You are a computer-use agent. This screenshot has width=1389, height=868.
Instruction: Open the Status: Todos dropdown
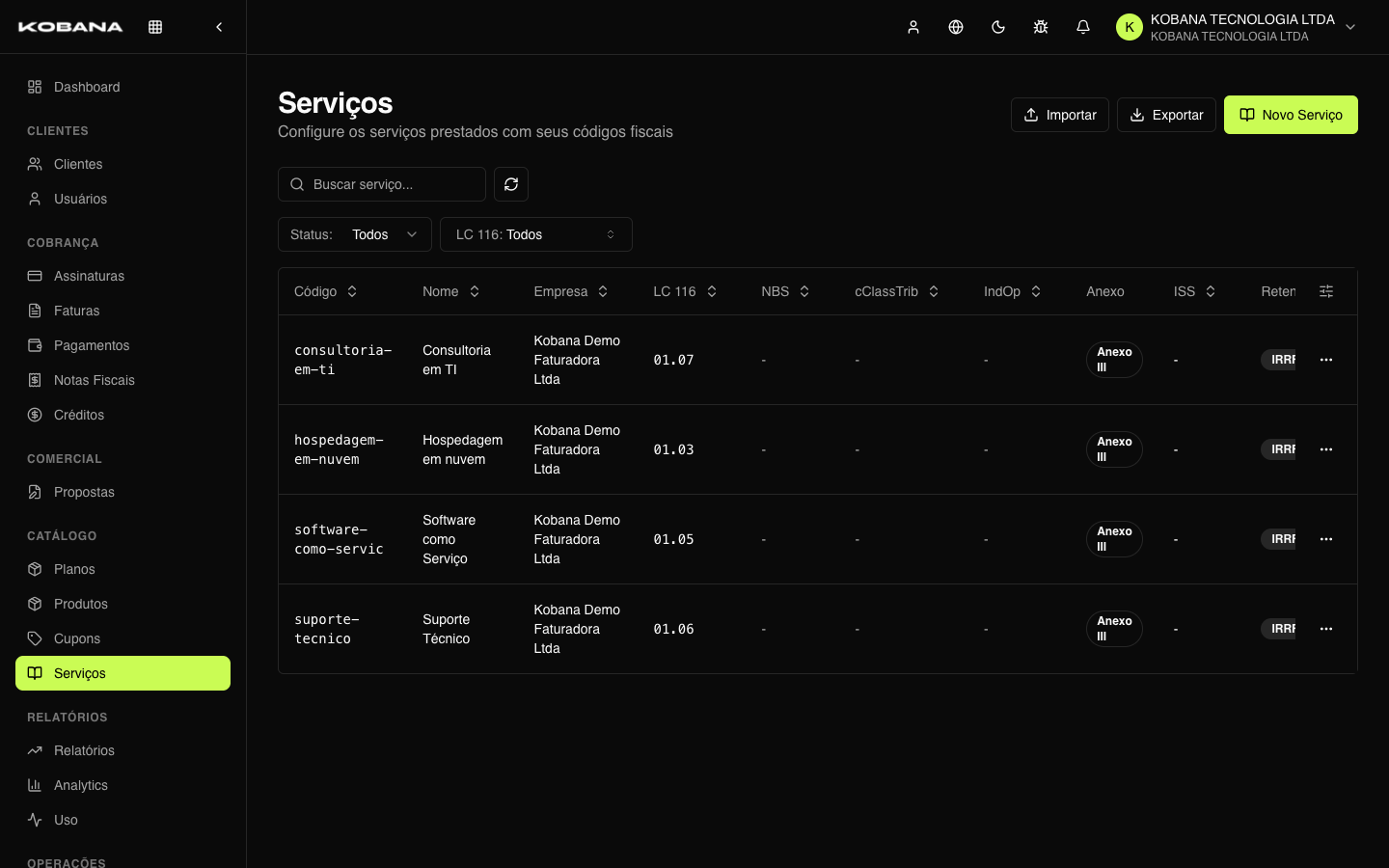click(x=355, y=234)
